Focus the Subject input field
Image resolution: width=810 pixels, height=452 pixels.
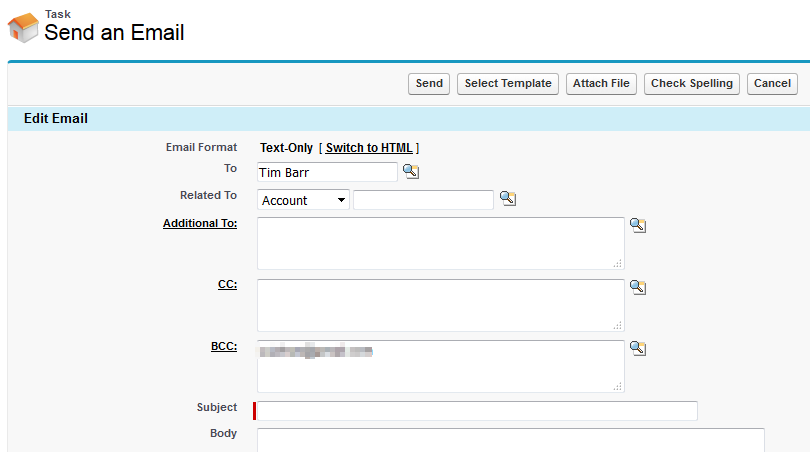(x=478, y=411)
